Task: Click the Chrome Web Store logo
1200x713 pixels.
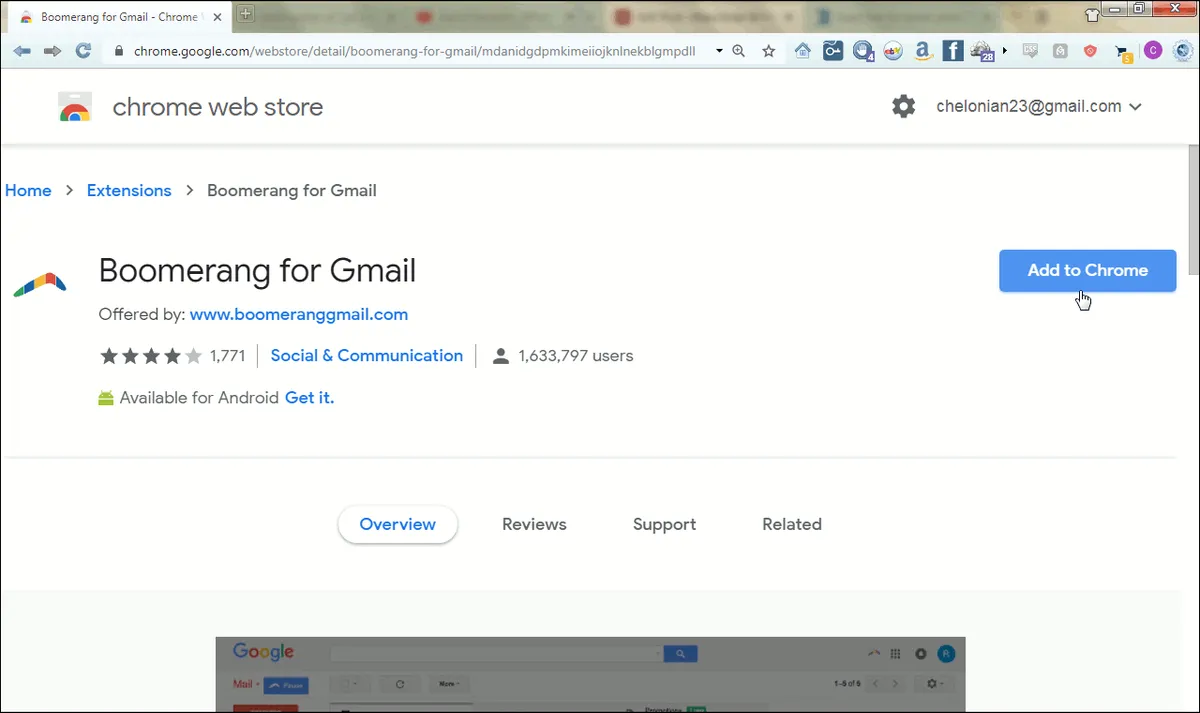Action: [x=75, y=107]
